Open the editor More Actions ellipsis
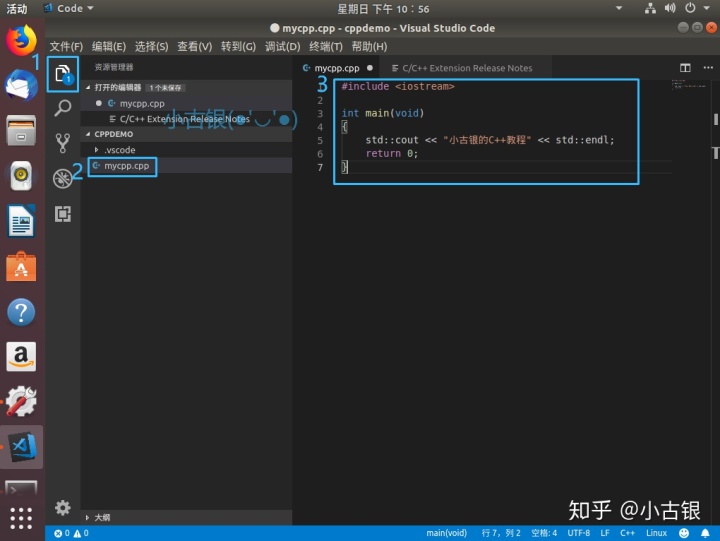This screenshot has height=541, width=720. point(708,68)
